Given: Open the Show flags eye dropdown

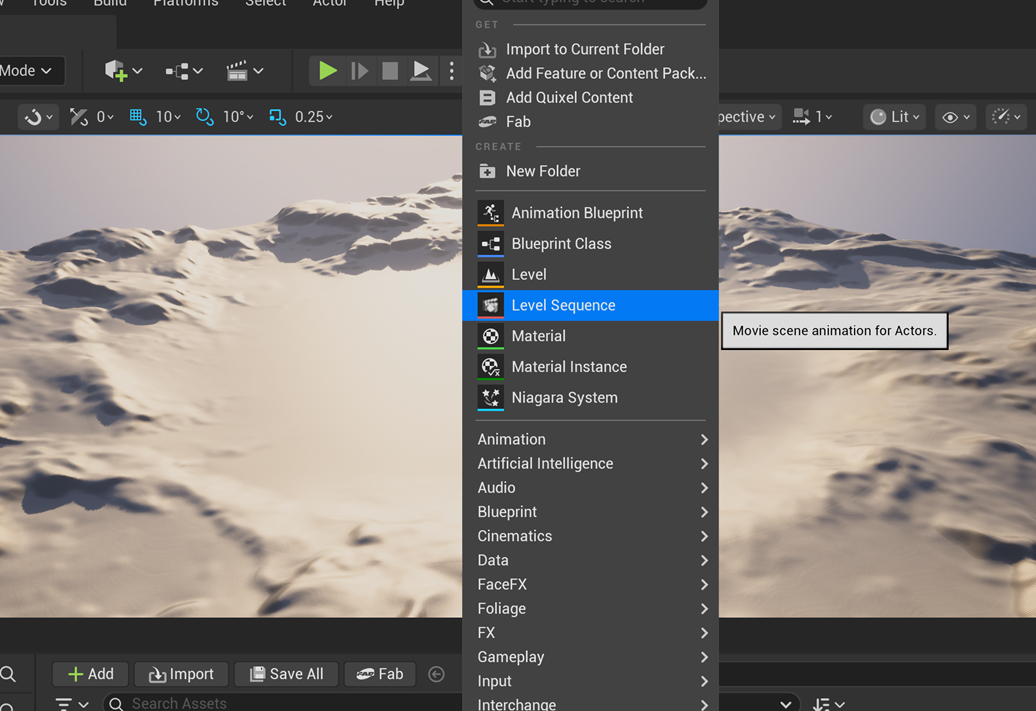Looking at the screenshot, I should click(x=955, y=117).
